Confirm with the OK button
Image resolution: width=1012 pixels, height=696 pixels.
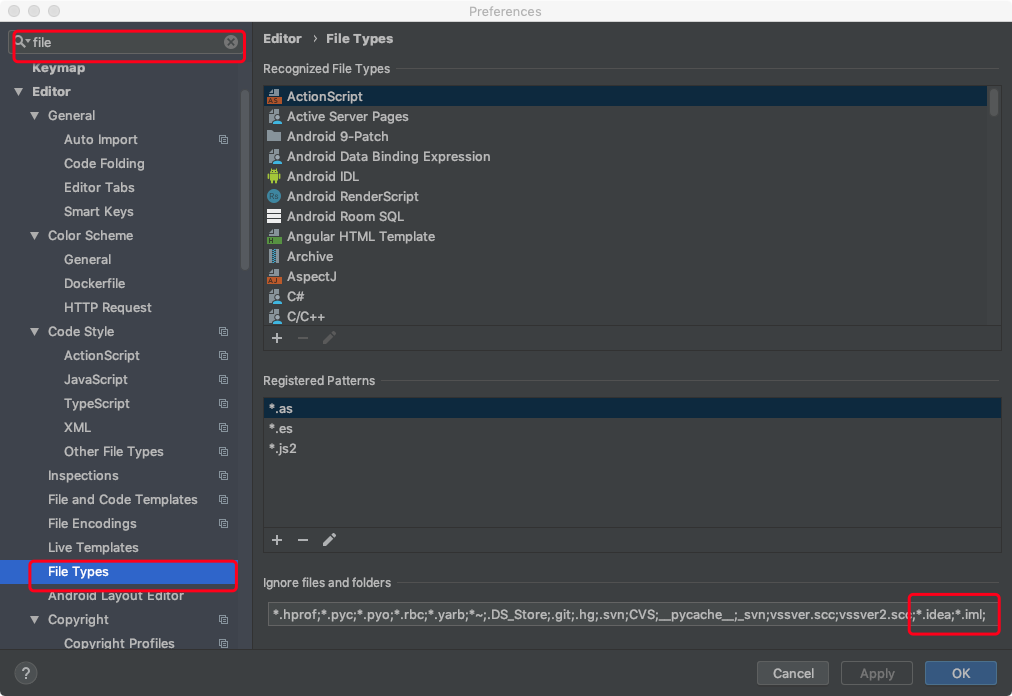[960, 673]
